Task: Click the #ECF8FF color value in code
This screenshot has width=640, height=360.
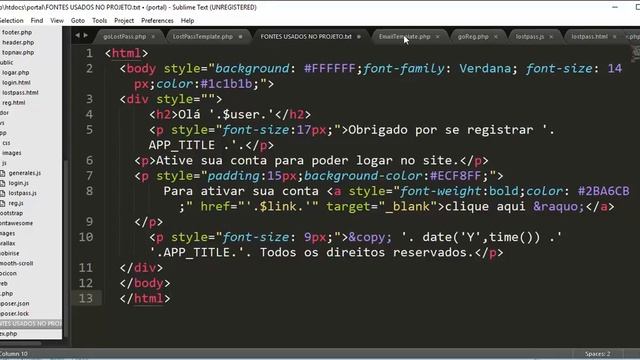Action: [456, 176]
